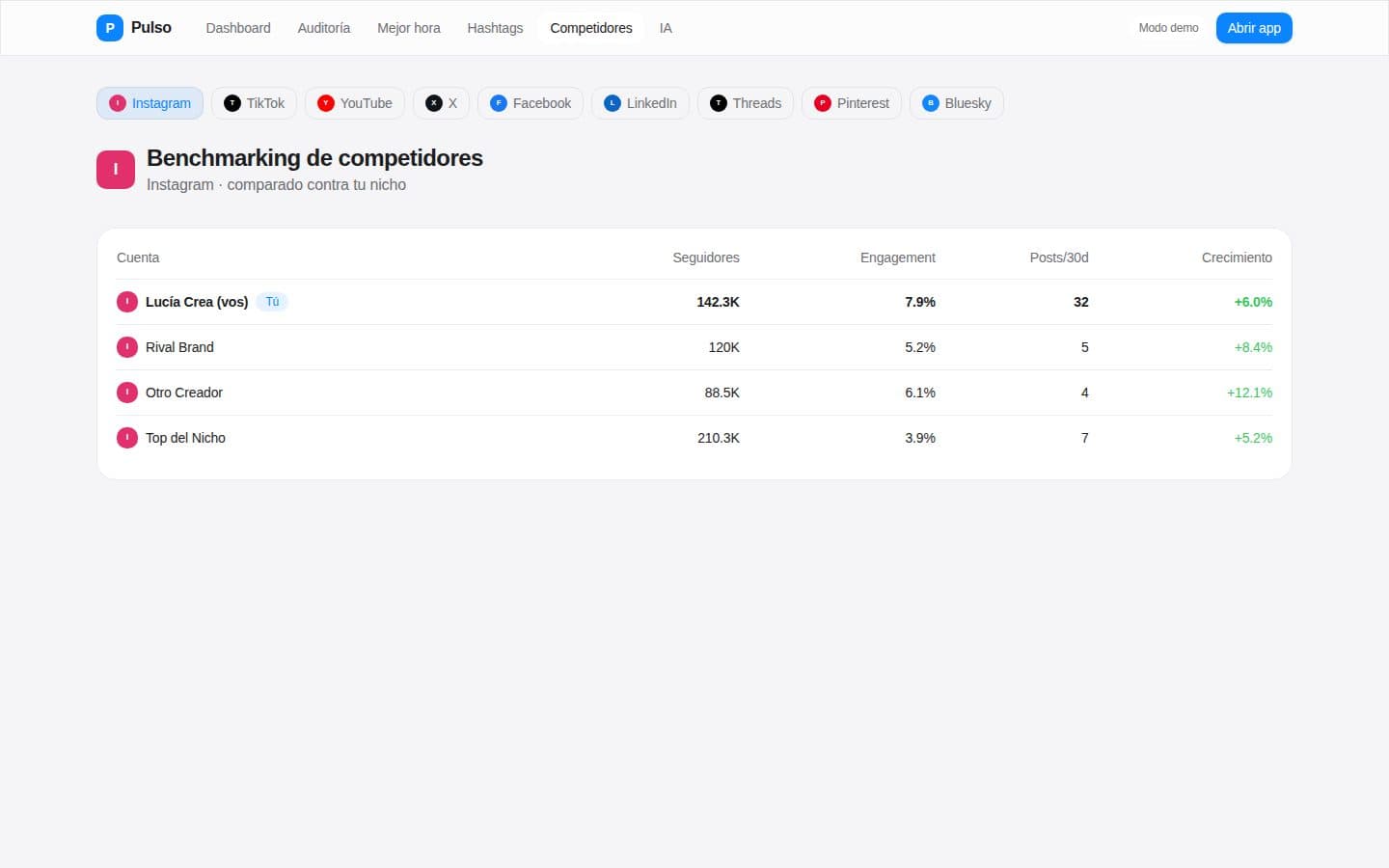Click the 5.2% engagement value
The height and width of the screenshot is (868, 1389).
pyautogui.click(x=920, y=347)
